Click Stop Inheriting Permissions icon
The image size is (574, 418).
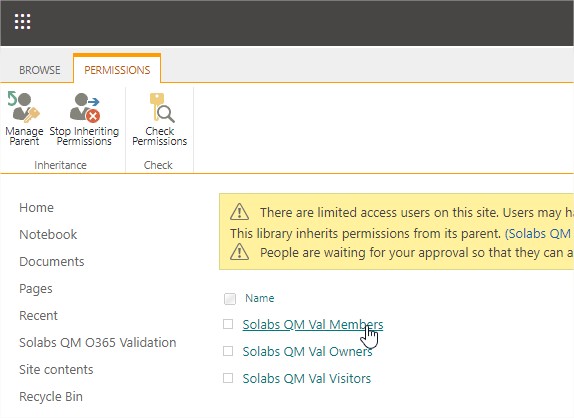(84, 107)
